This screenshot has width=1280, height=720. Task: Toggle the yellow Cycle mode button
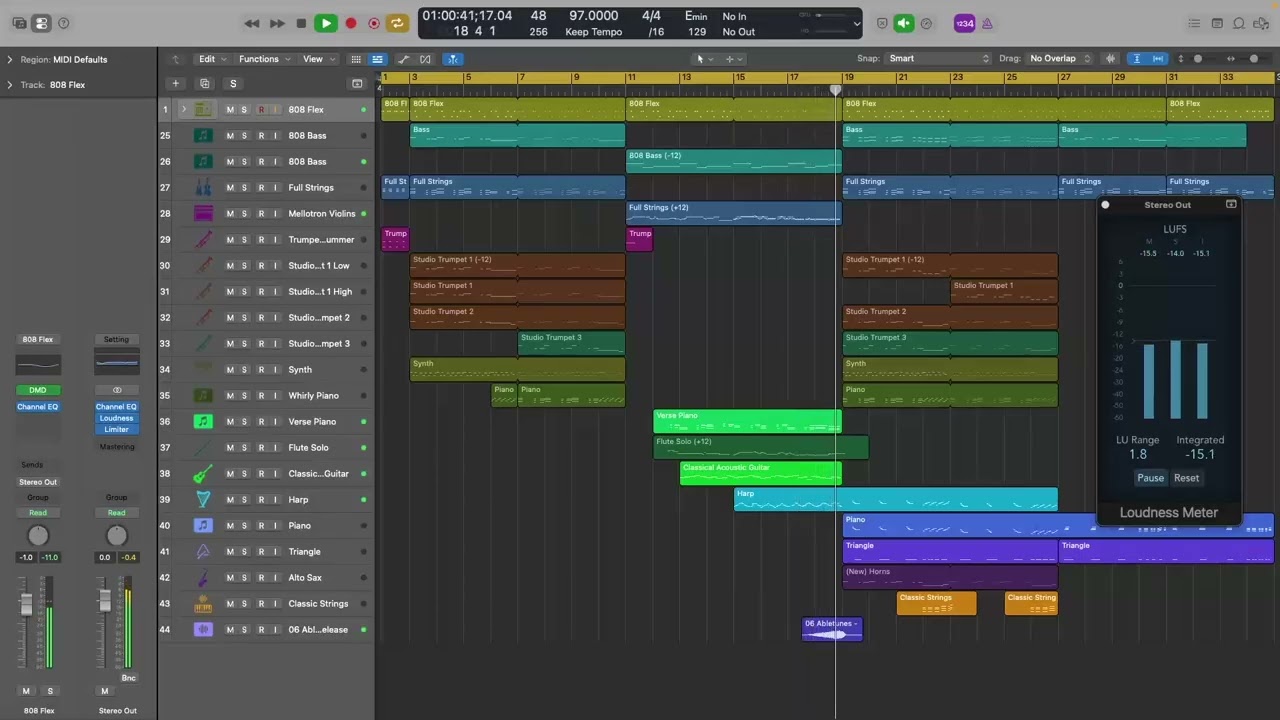pos(397,23)
